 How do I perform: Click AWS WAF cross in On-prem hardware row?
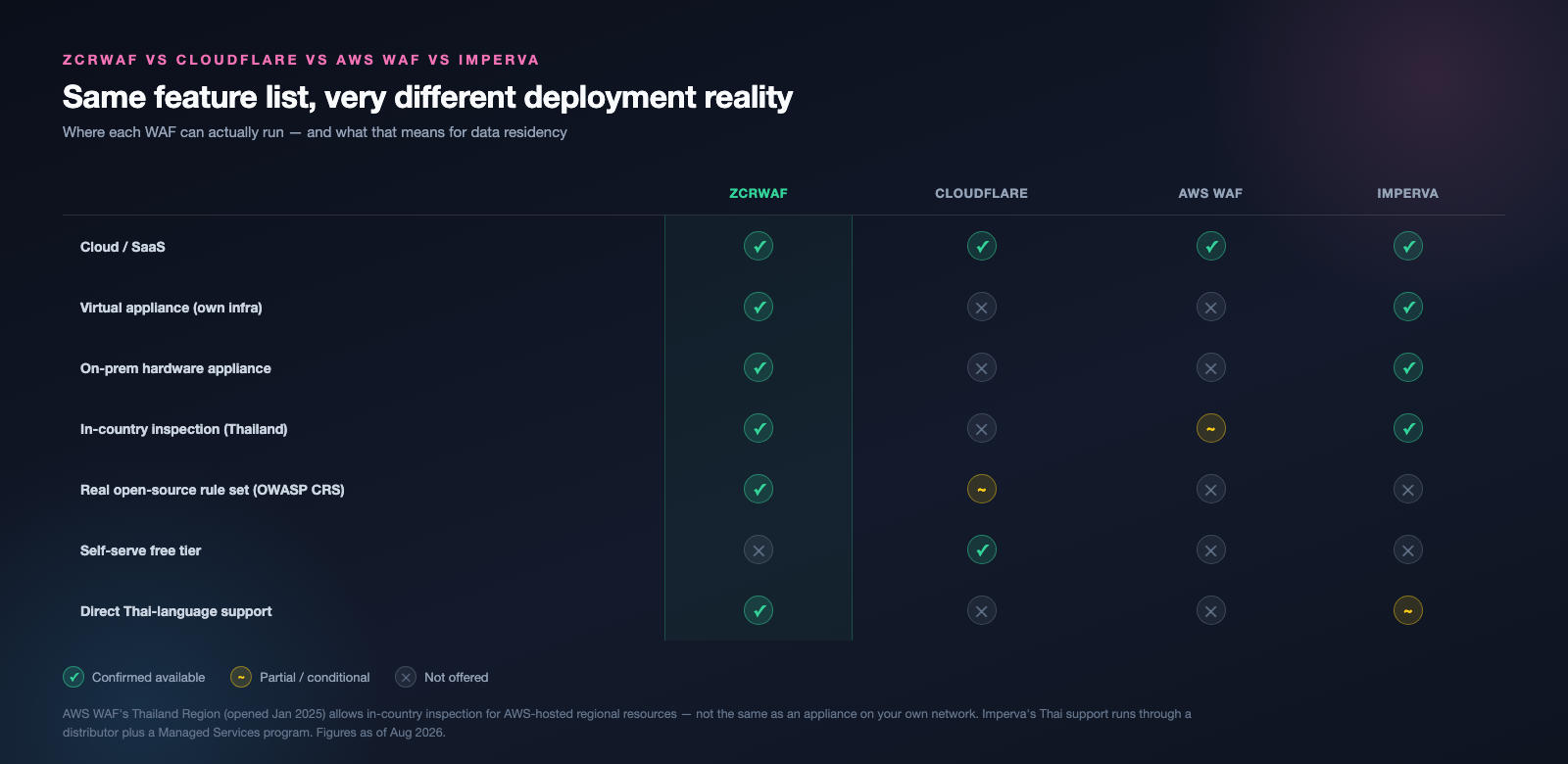1211,367
